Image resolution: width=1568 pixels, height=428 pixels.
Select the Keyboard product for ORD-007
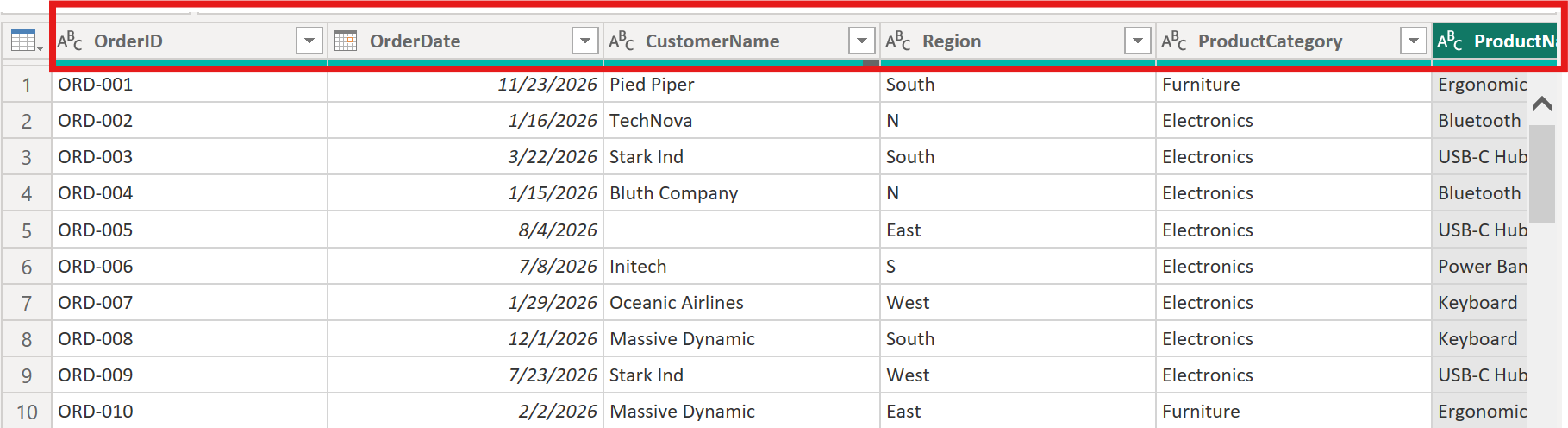coord(1480,303)
